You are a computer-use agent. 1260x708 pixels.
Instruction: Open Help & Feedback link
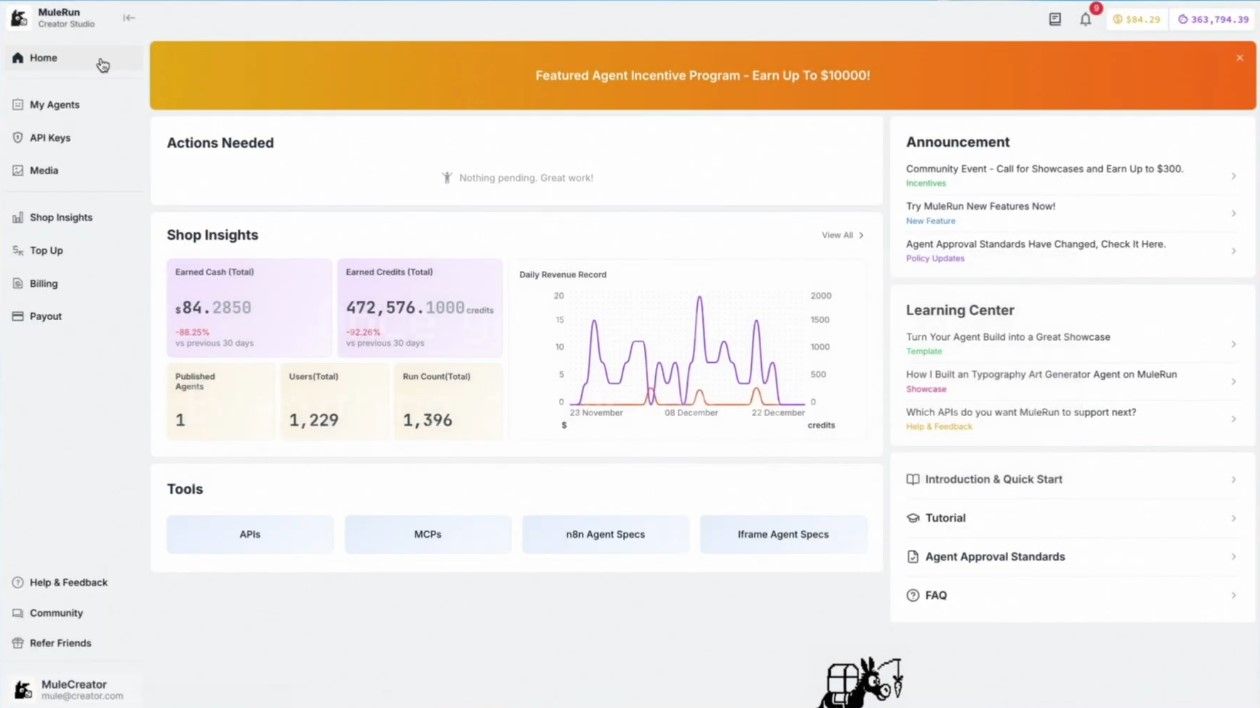click(68, 582)
